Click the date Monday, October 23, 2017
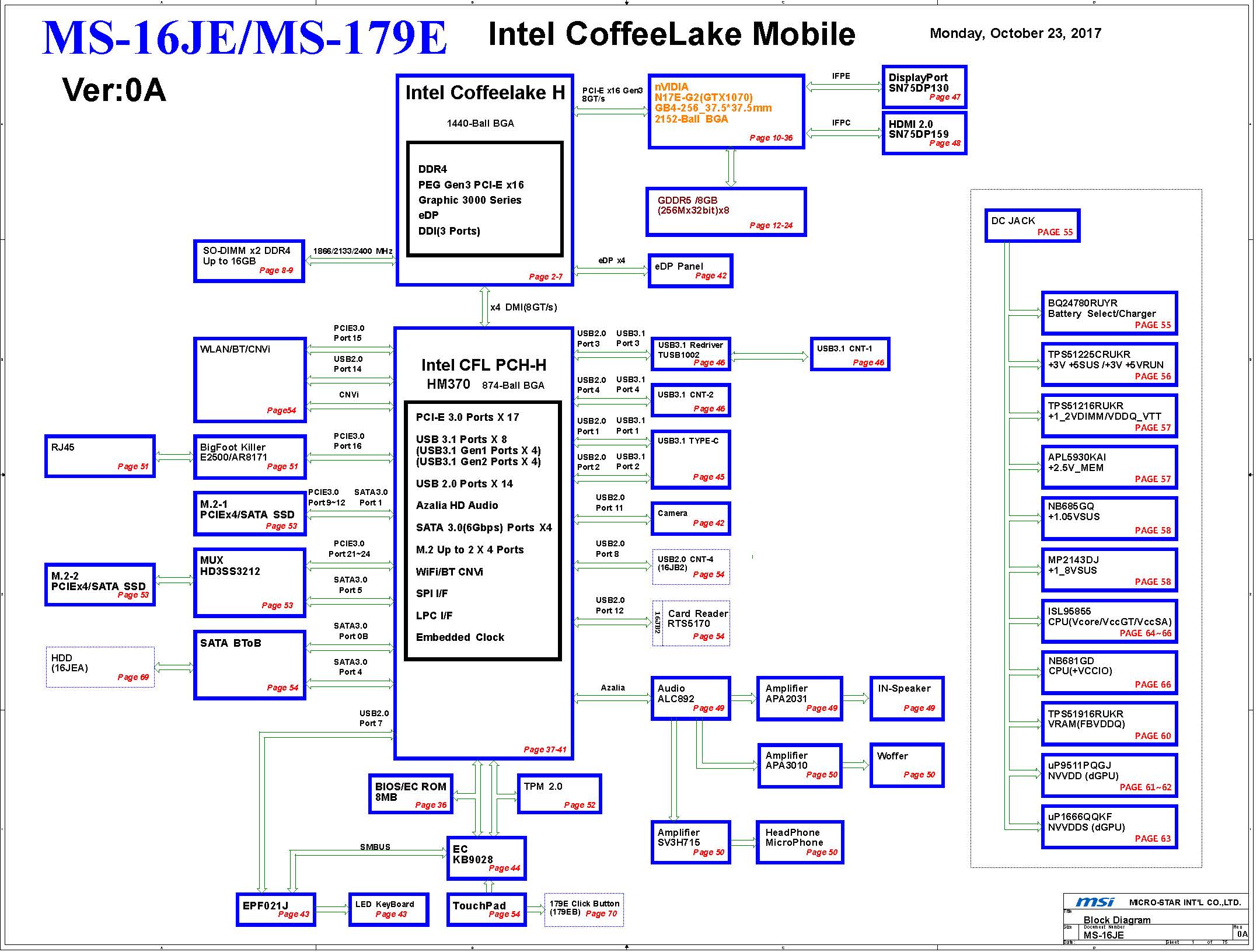Viewport: 1260px width, 952px height. pos(1015,33)
